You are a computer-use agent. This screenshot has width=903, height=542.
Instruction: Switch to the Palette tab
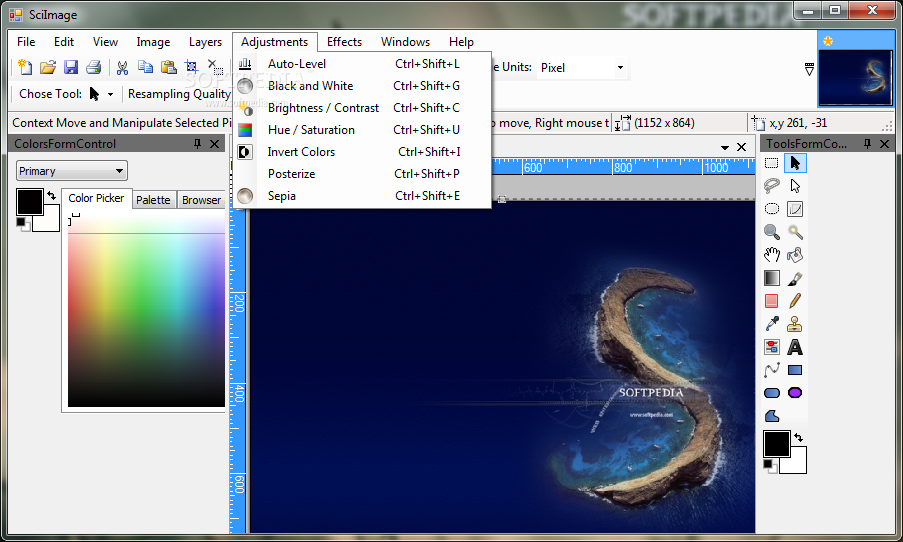(153, 200)
